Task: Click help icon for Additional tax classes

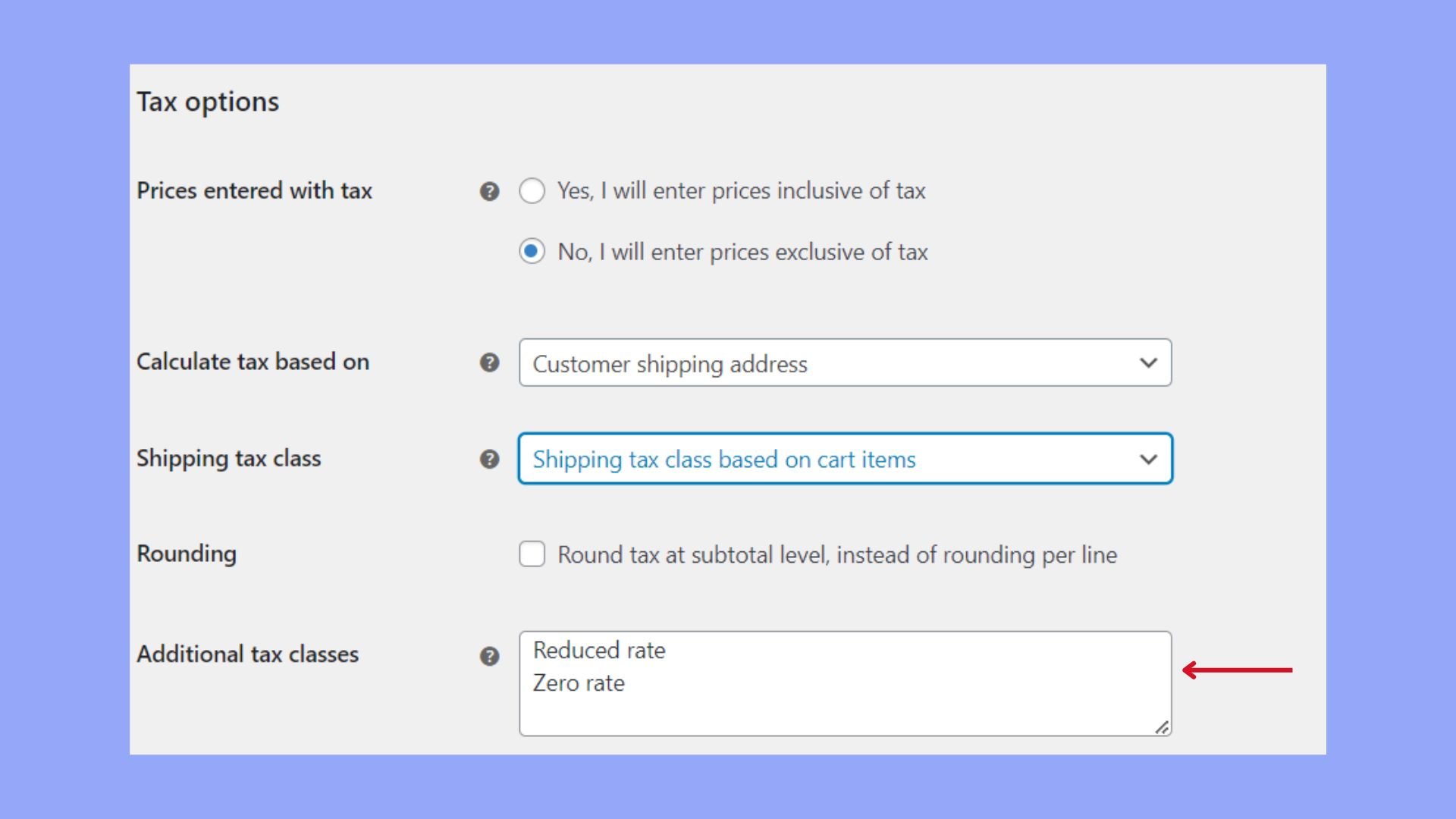Action: [490, 656]
